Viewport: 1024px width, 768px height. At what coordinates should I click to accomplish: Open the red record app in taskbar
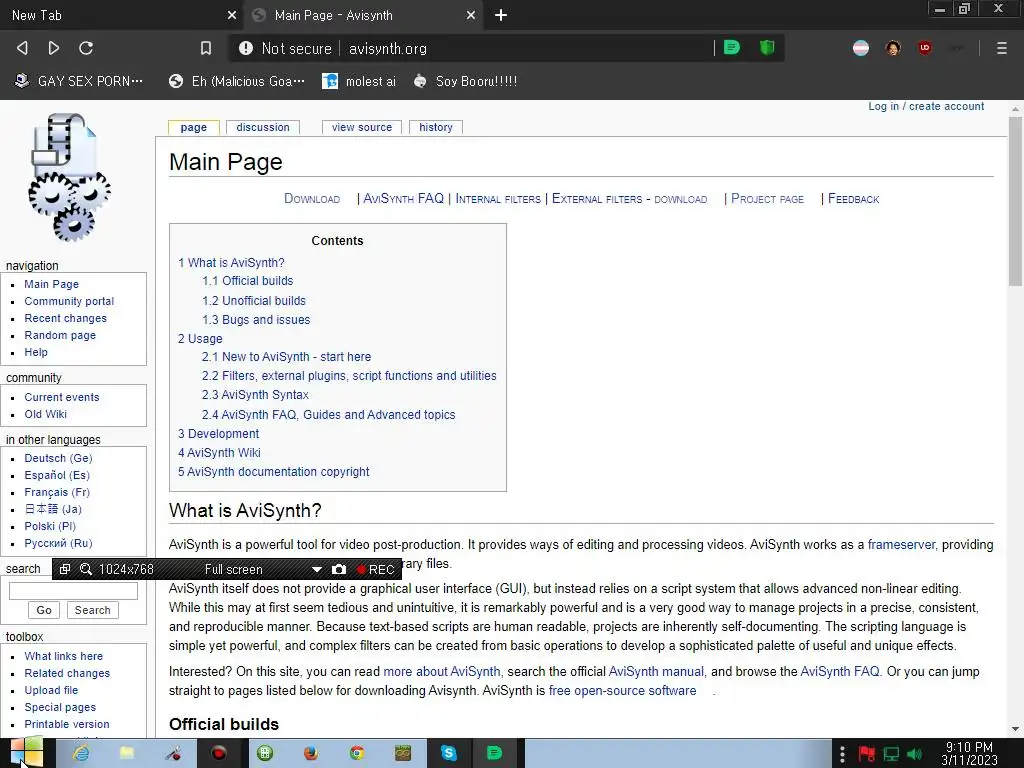pyautogui.click(x=218, y=753)
